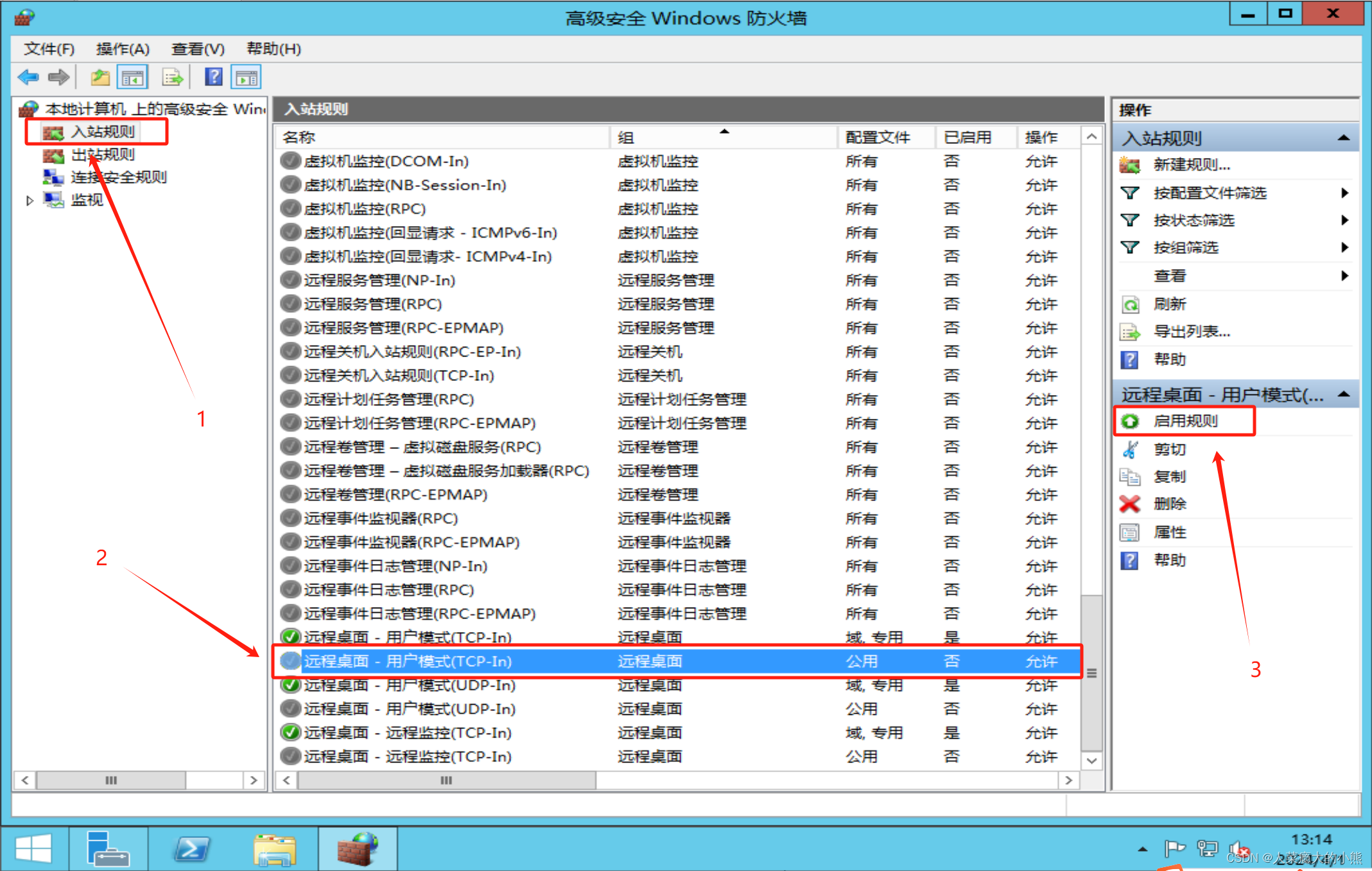
Task: Sort by the 组 column header
Action: (724, 137)
